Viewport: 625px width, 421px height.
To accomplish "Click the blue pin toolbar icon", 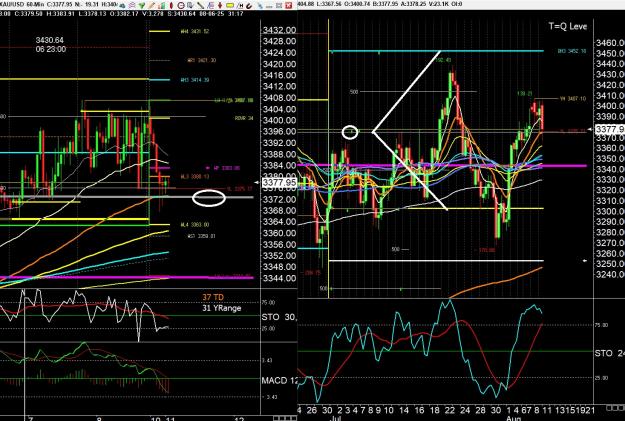I will 260,6.
